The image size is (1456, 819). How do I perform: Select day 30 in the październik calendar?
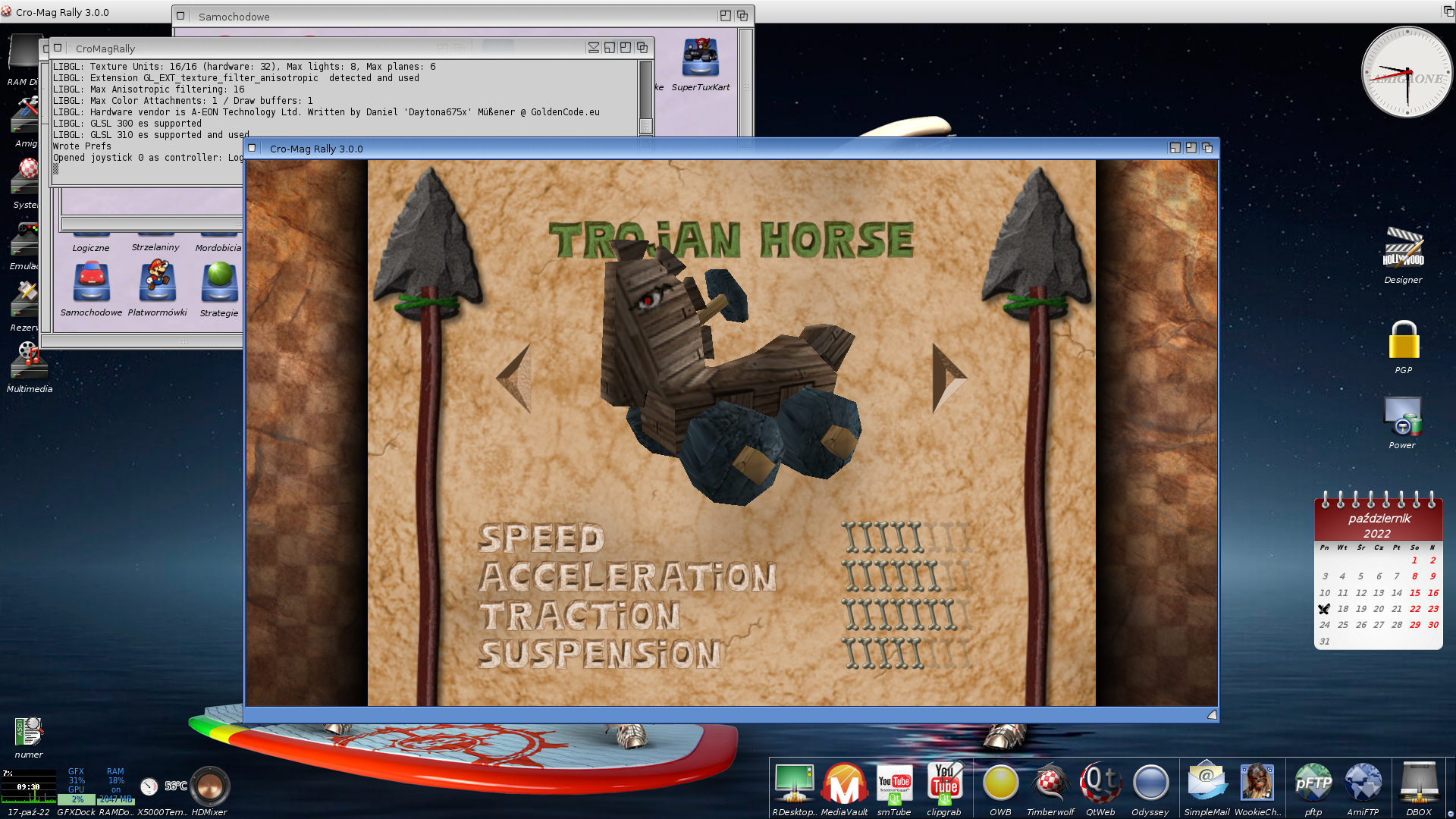tap(1433, 624)
